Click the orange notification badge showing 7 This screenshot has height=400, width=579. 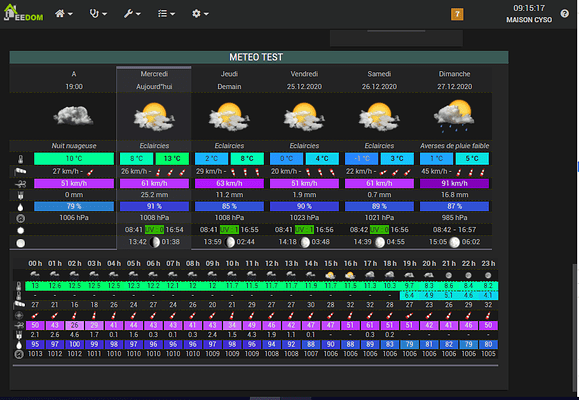(457, 14)
